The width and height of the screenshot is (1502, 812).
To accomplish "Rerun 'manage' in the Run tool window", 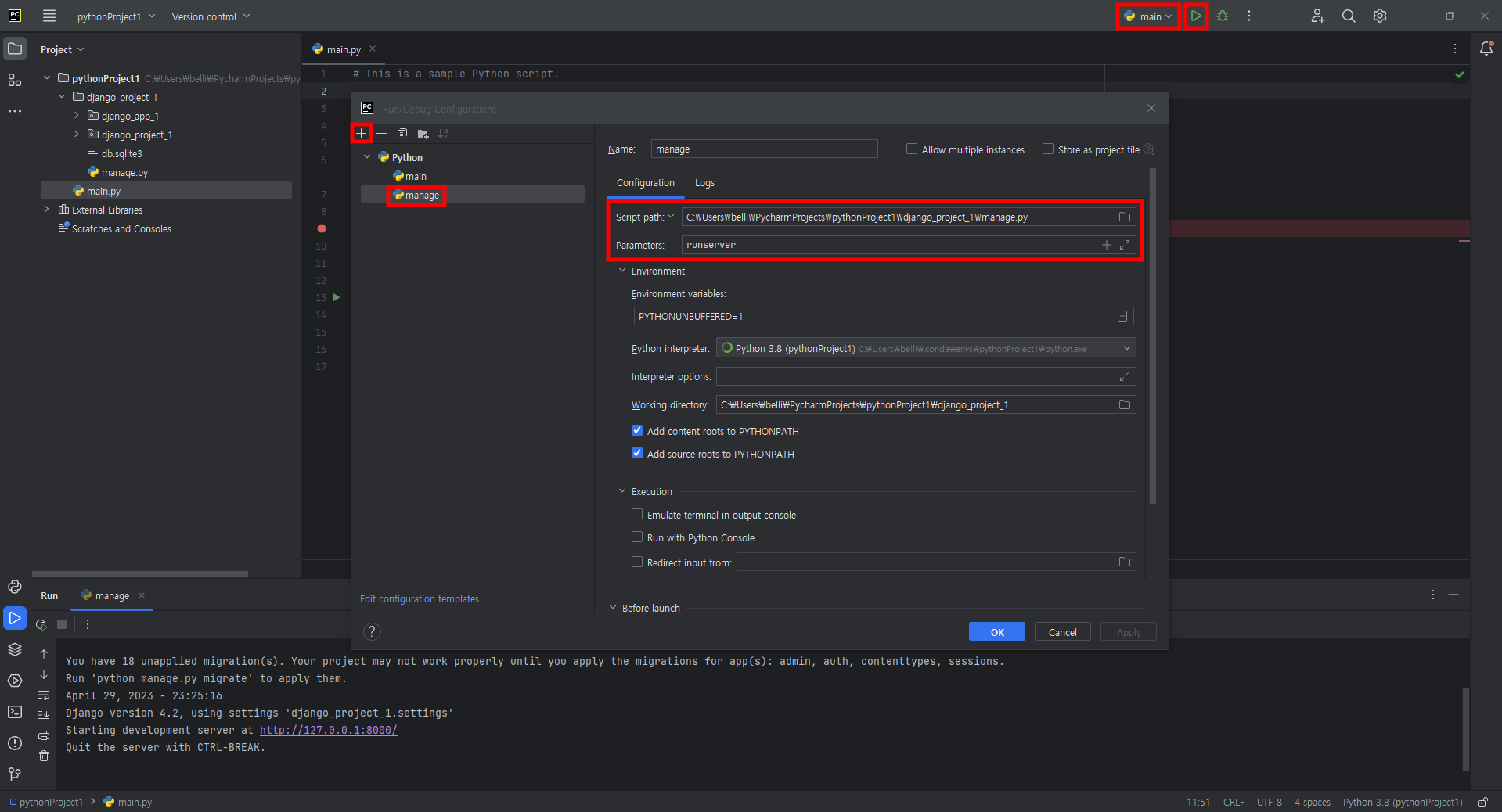I will coord(41,624).
